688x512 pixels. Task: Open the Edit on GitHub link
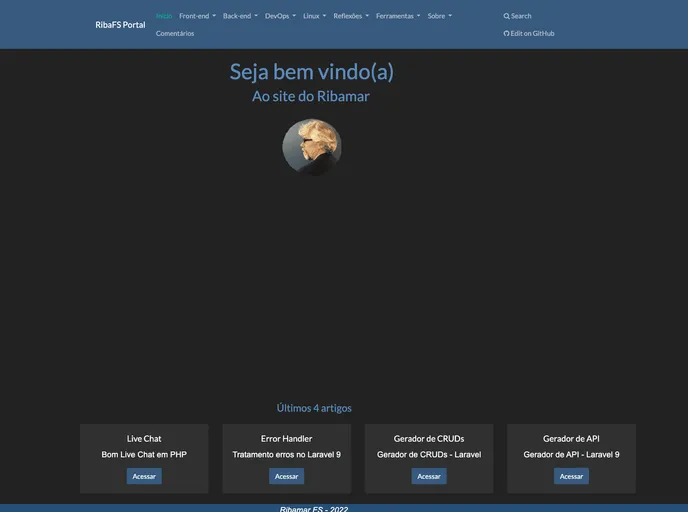529,33
